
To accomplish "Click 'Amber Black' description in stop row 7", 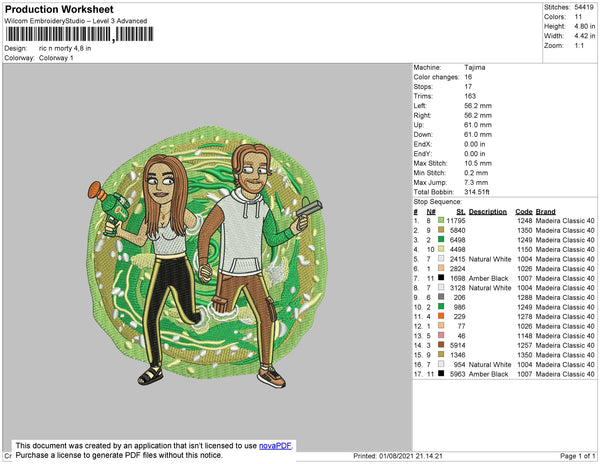I will pos(489,278).
